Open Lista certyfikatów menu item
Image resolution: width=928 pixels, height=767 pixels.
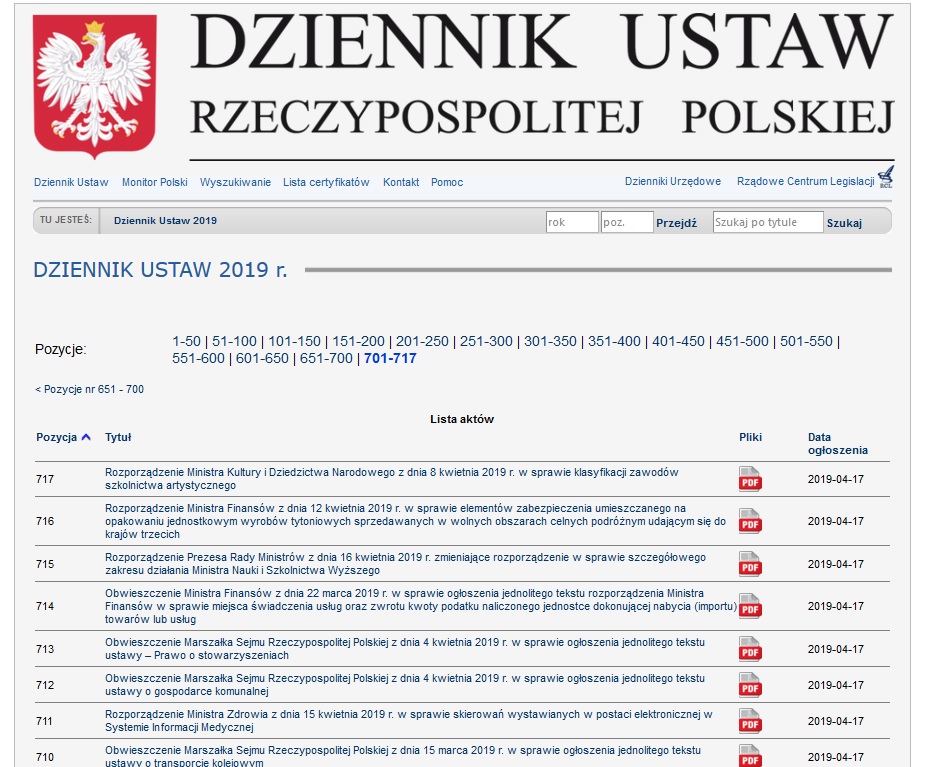coord(326,182)
